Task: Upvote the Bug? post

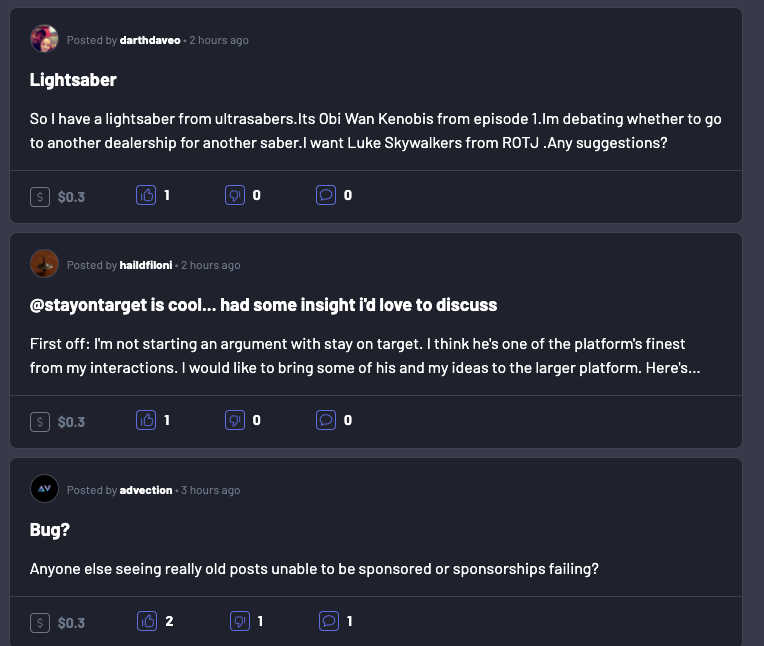Action: pyautogui.click(x=147, y=621)
